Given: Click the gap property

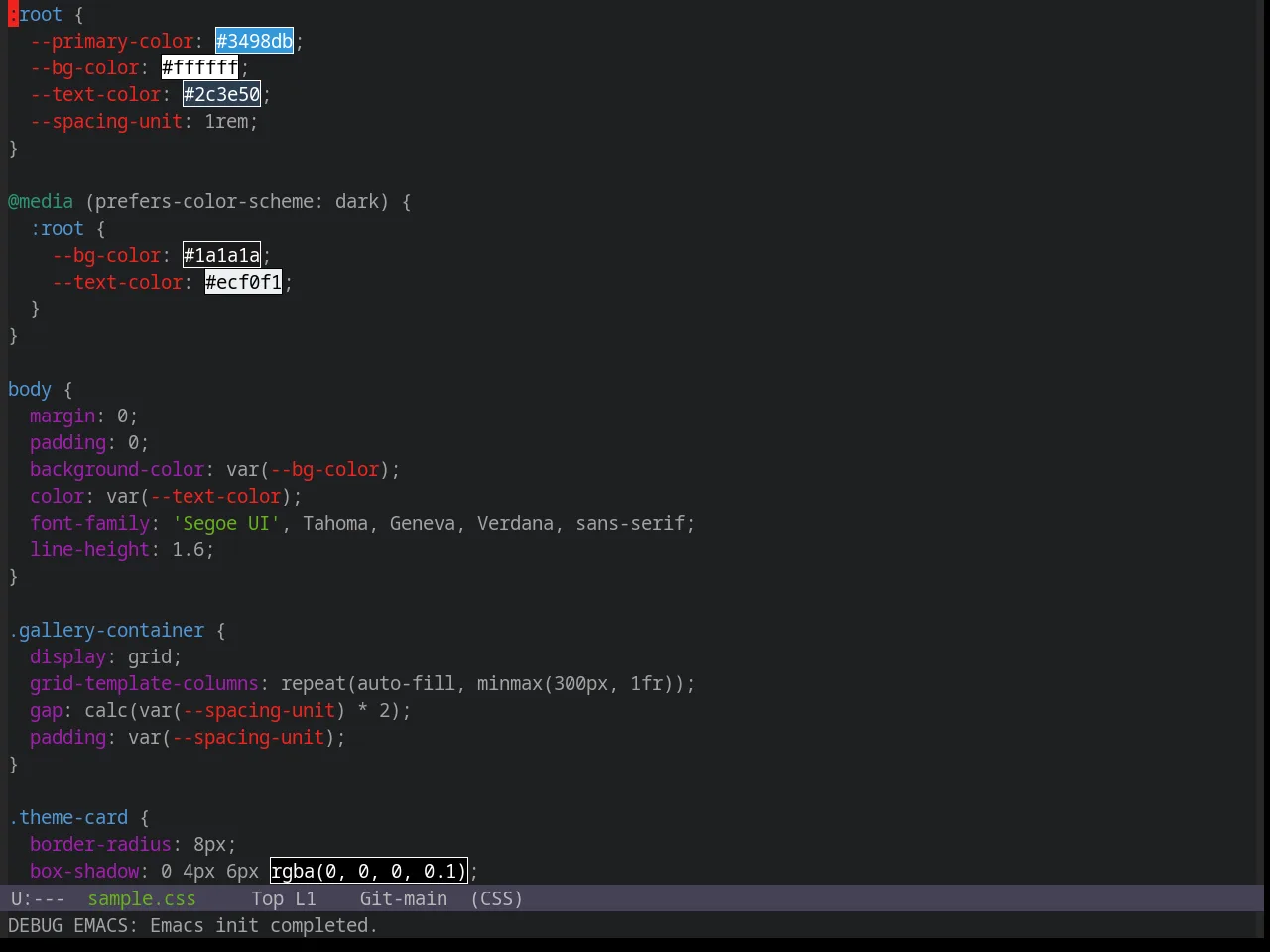Looking at the screenshot, I should [46, 710].
